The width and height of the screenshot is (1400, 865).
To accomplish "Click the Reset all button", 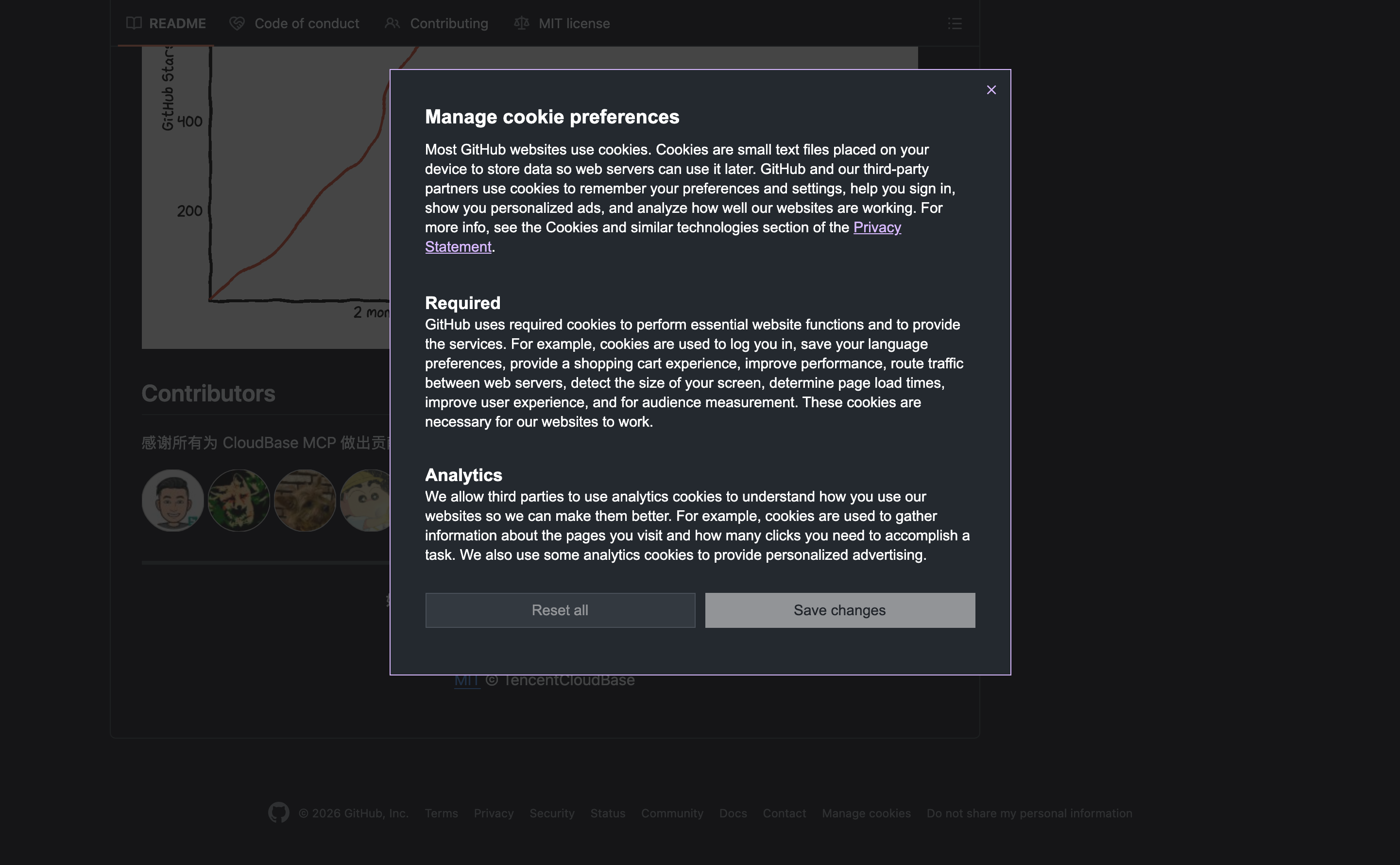I will pyautogui.click(x=560, y=610).
